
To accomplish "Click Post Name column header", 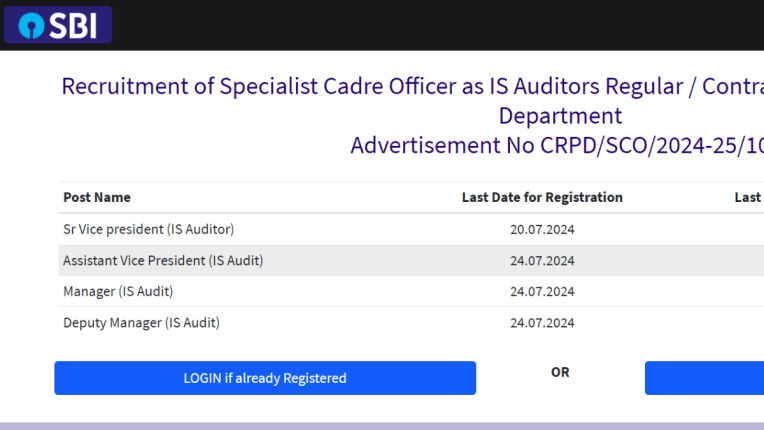I will (97, 197).
